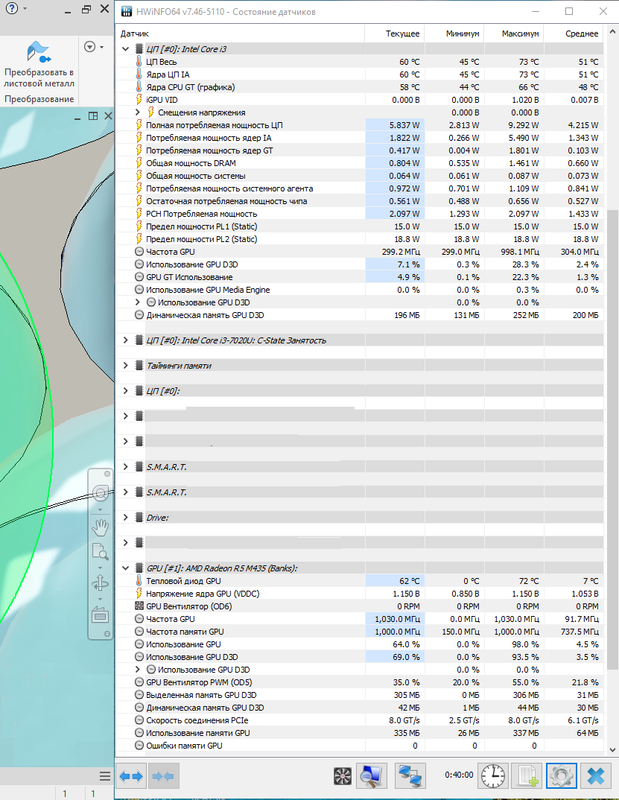
Task: Reset the sensor timer with the clock icon
Action: tap(492, 776)
